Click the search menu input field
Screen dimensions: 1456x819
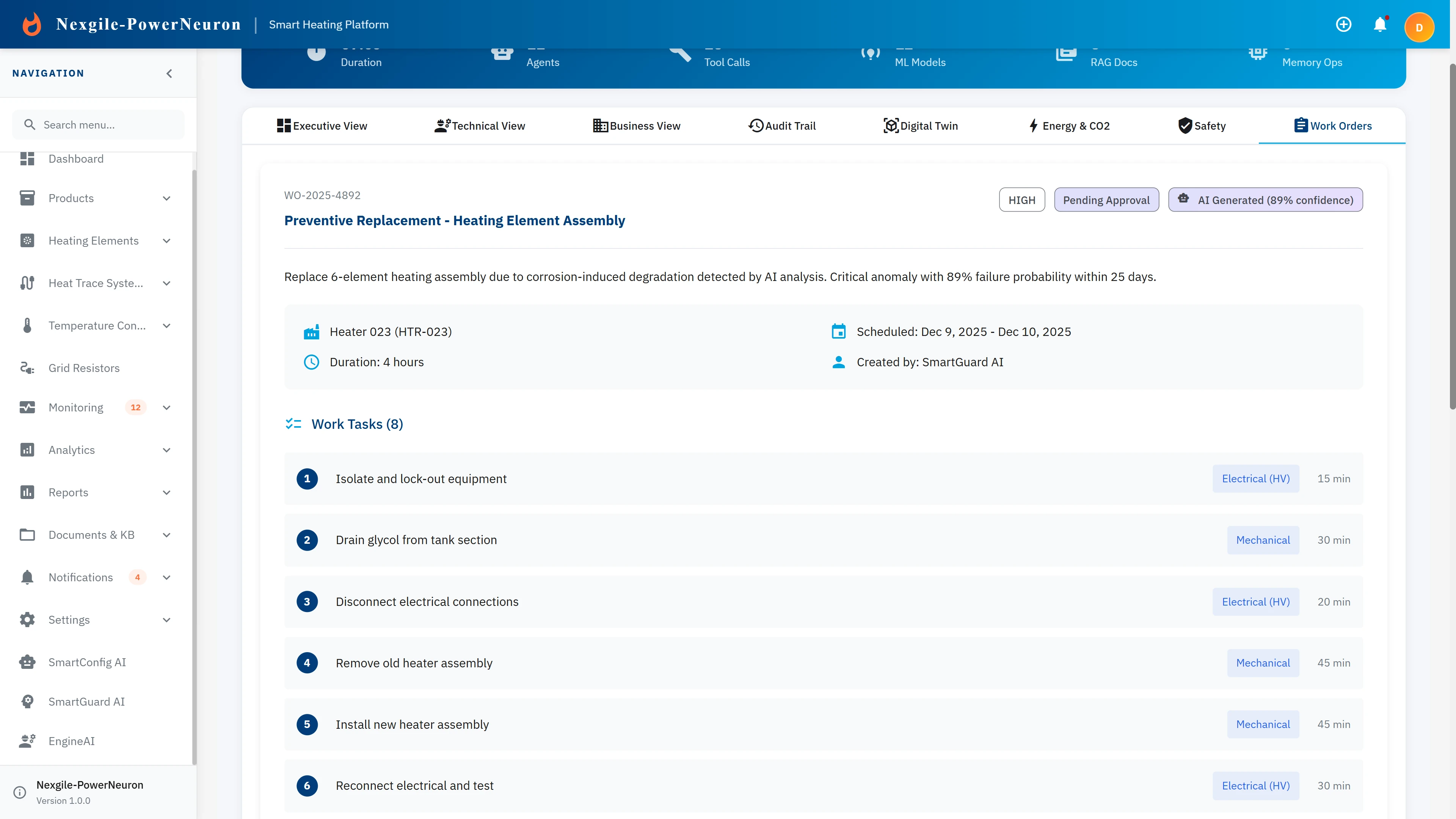tap(98, 124)
